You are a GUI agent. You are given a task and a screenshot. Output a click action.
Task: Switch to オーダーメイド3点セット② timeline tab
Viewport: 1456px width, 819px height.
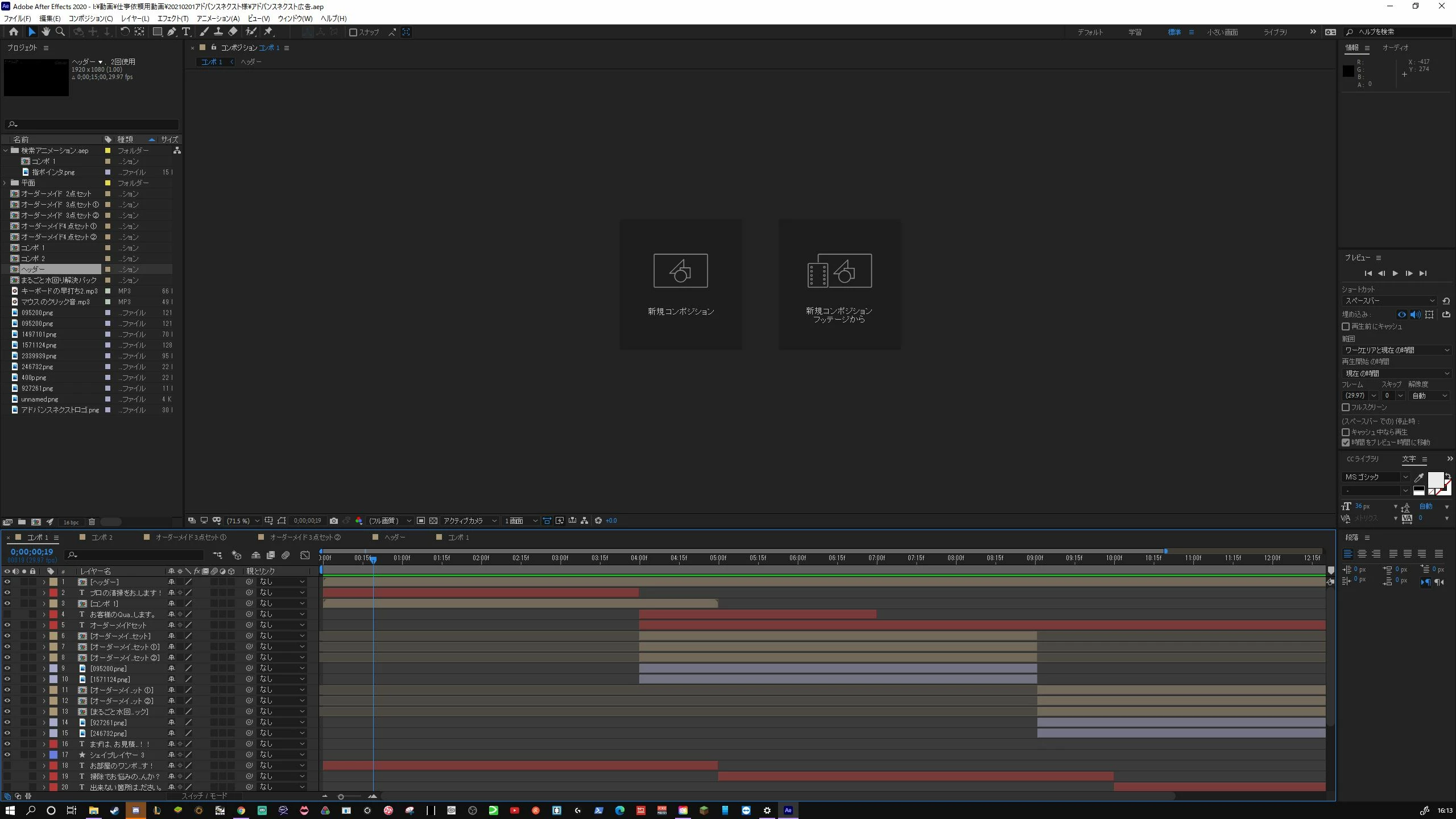[305, 537]
